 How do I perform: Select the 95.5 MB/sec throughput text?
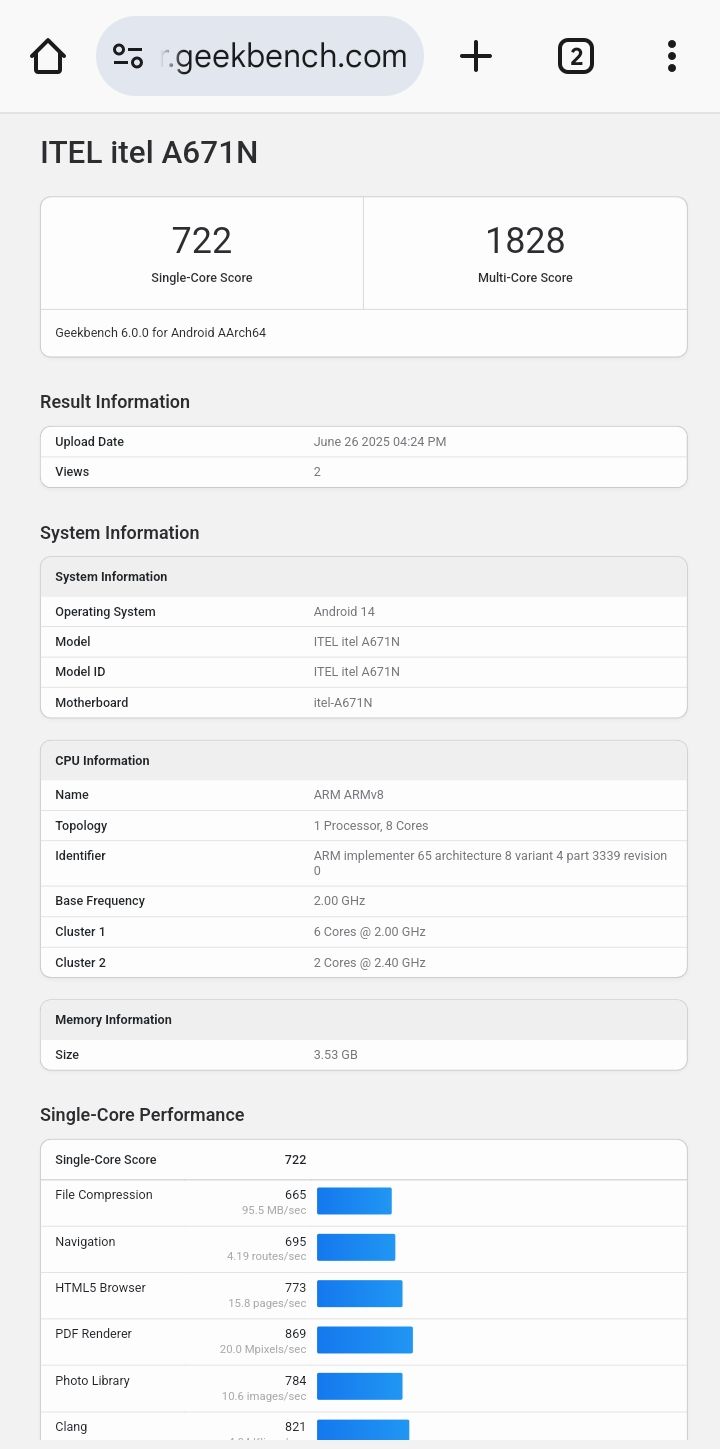coord(274,1210)
